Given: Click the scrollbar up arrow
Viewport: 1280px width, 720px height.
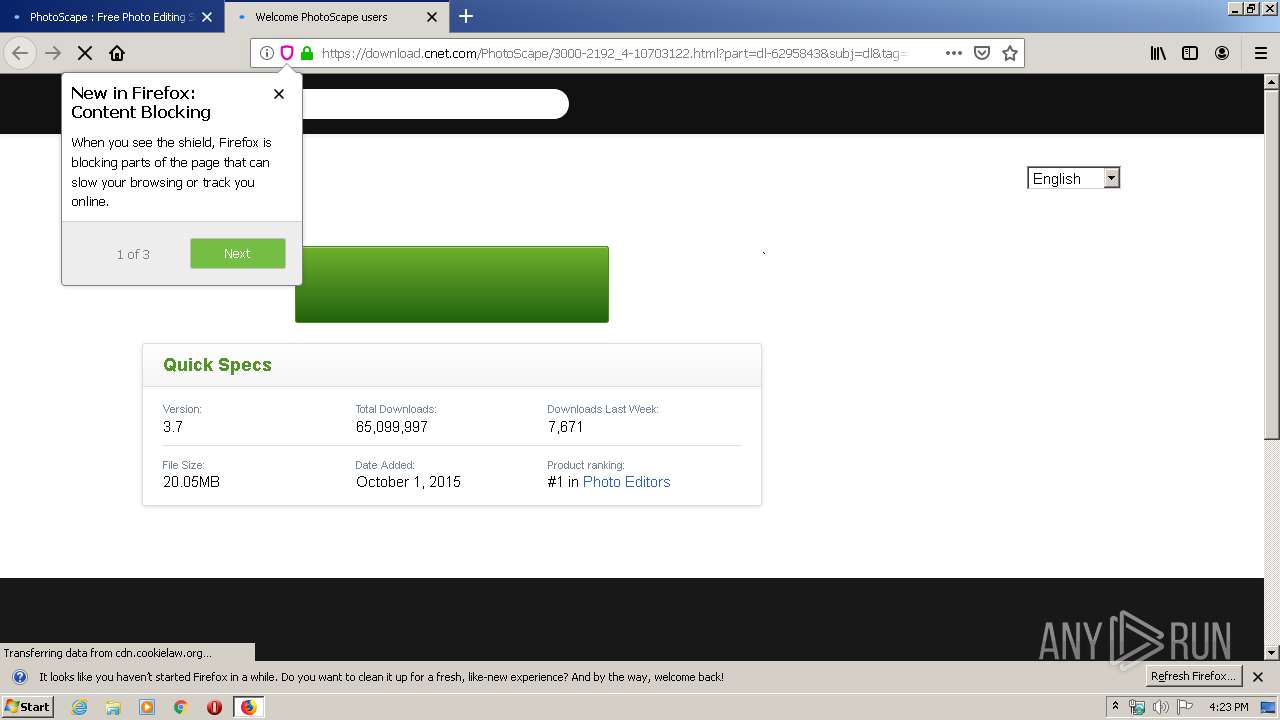Looking at the screenshot, I should 1271,81.
